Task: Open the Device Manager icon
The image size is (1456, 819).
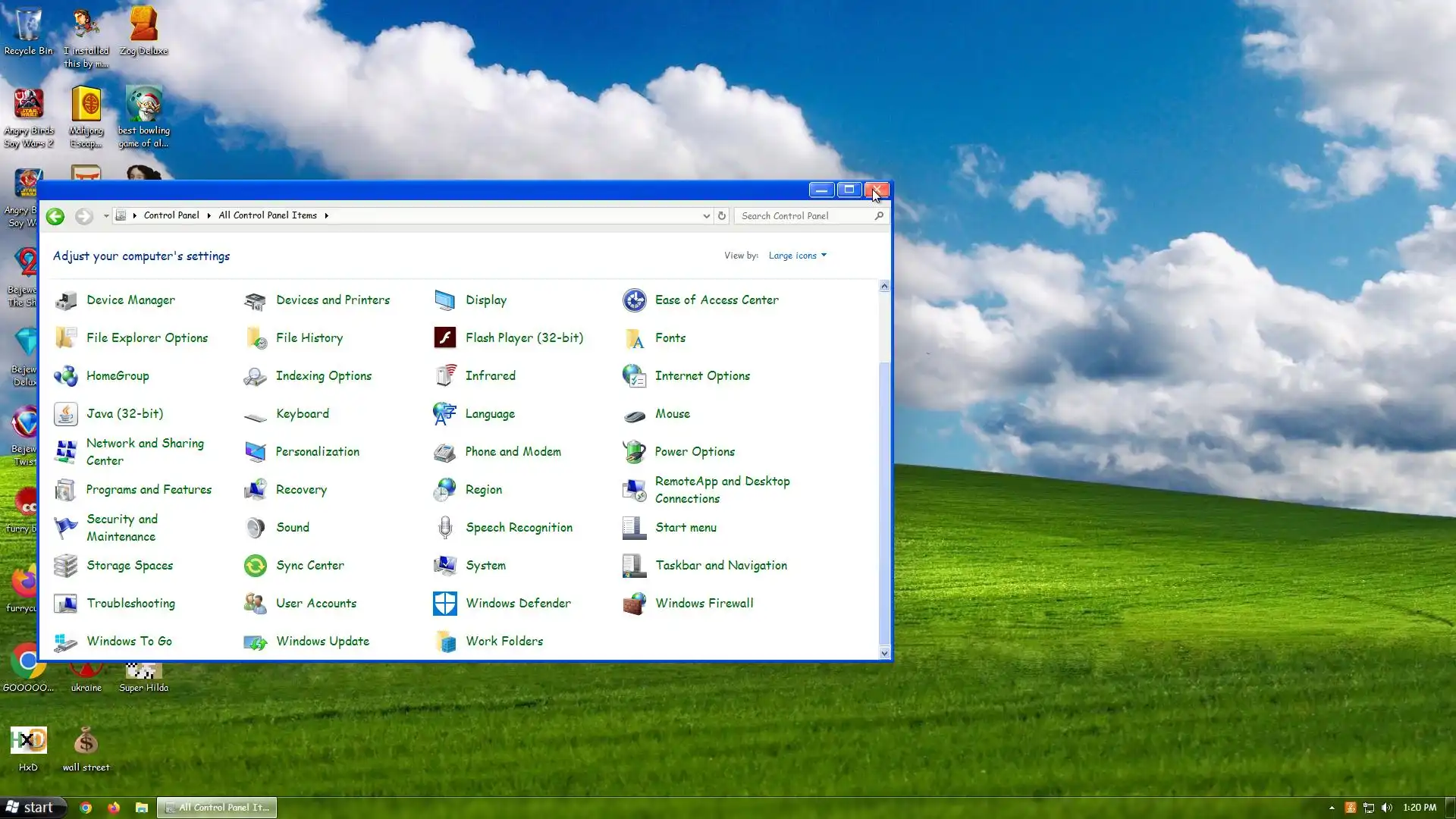Action: coord(66,300)
